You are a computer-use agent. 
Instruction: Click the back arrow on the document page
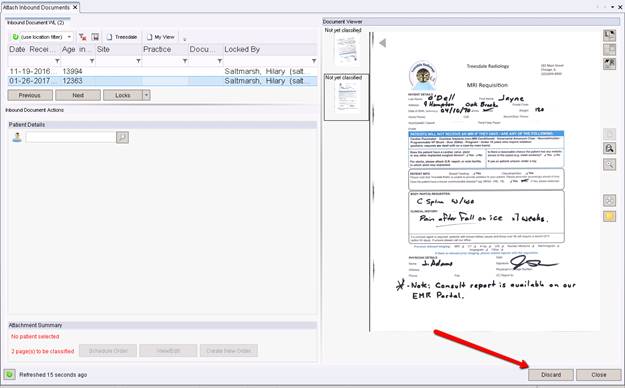point(383,43)
